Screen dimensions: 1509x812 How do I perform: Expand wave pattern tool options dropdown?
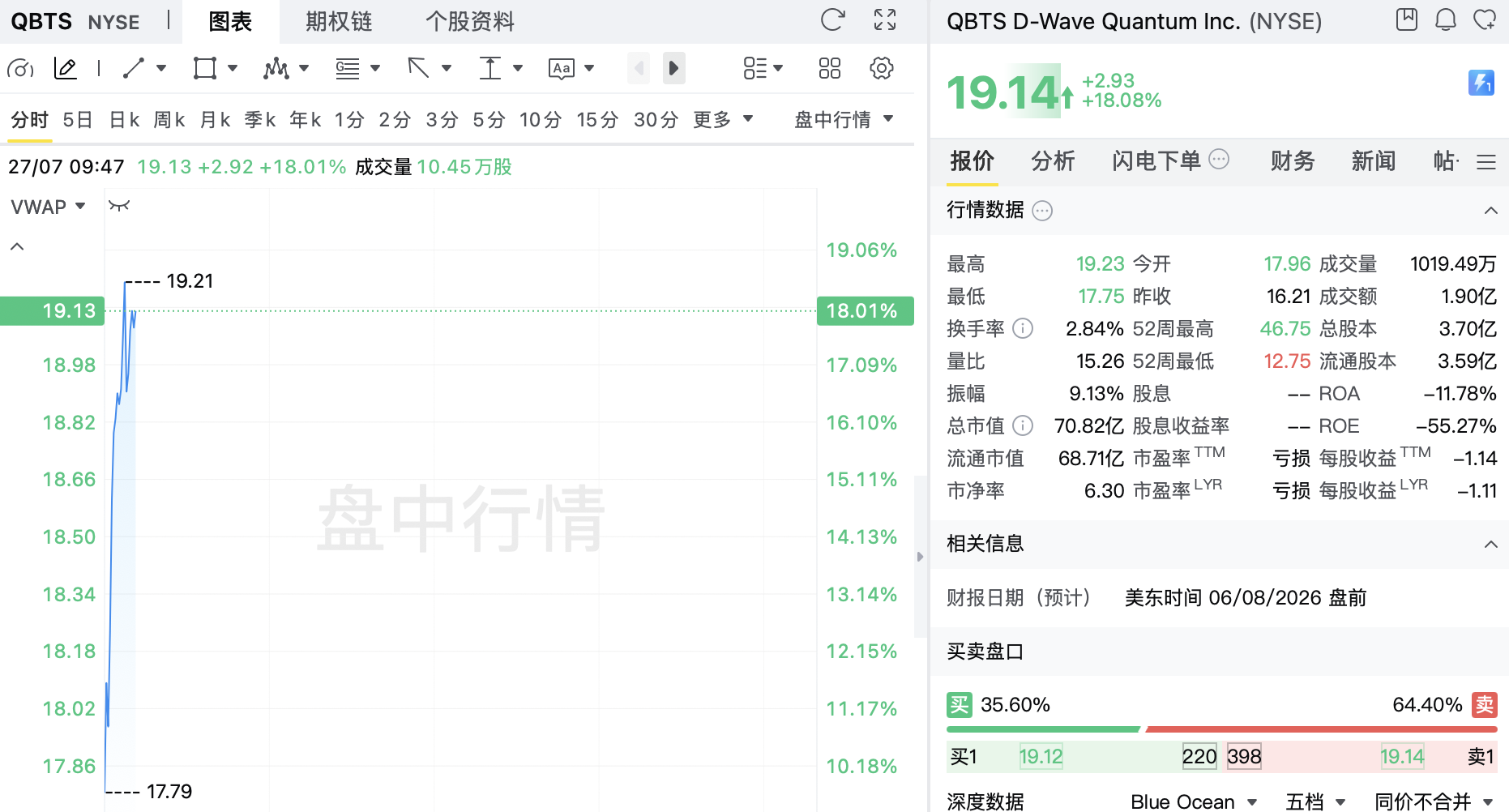(x=304, y=69)
